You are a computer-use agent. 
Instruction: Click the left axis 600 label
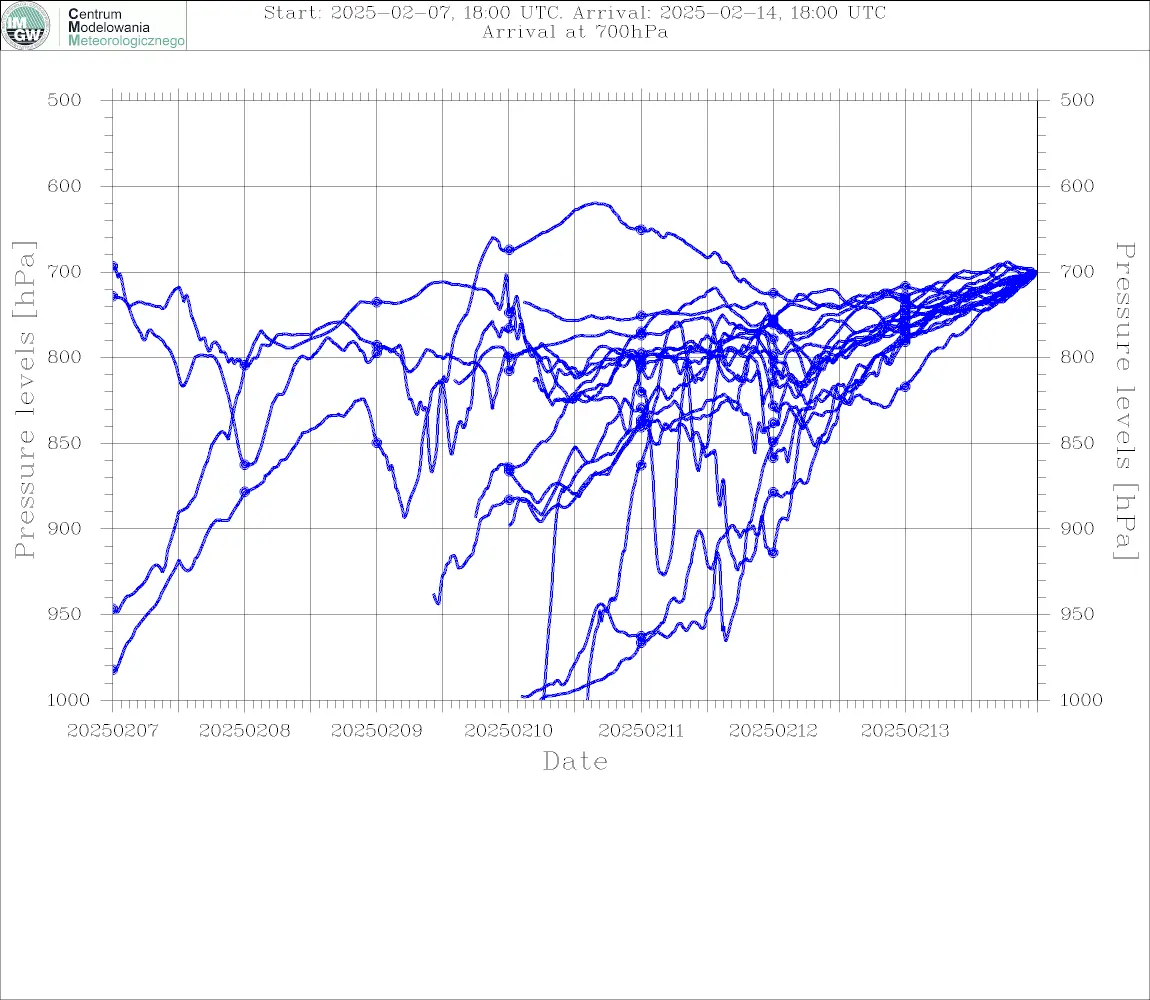[65, 186]
